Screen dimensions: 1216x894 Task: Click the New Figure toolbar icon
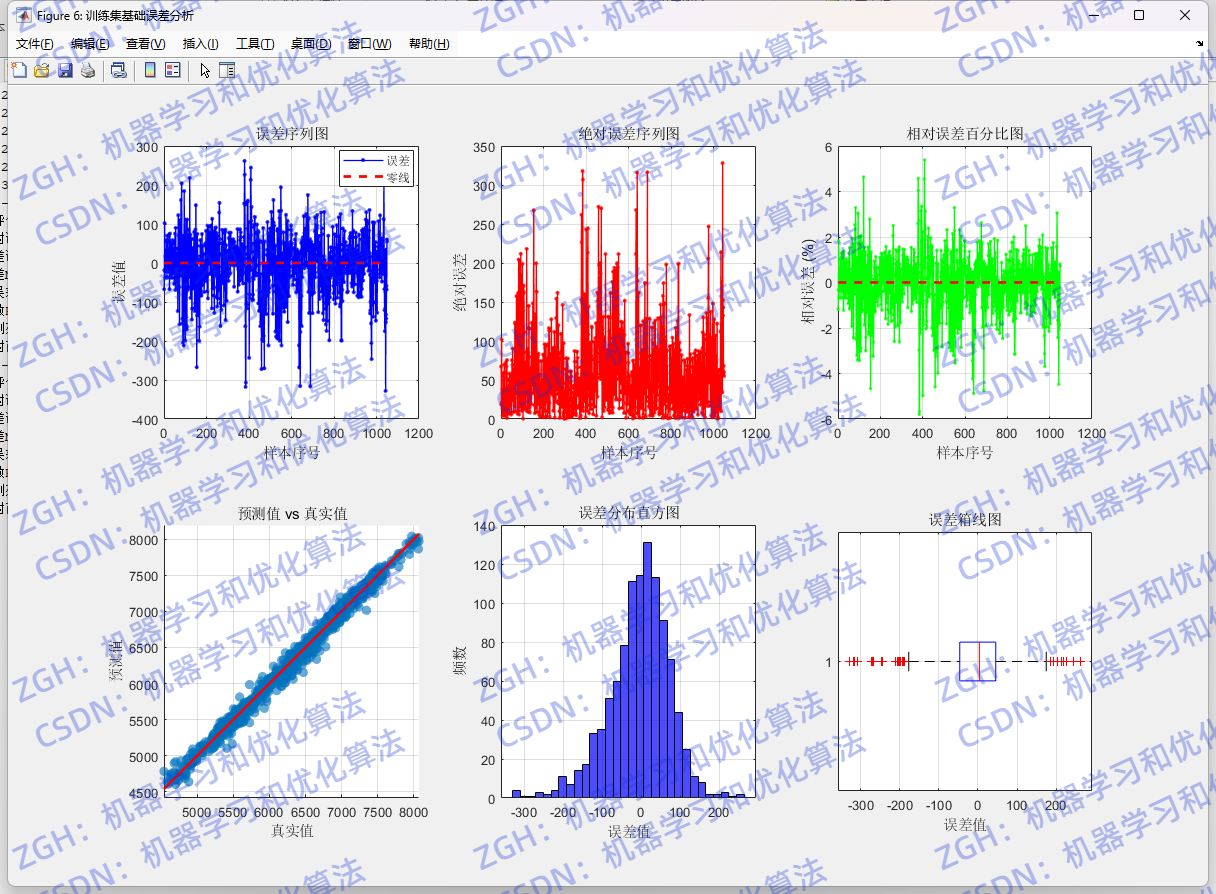(18, 70)
